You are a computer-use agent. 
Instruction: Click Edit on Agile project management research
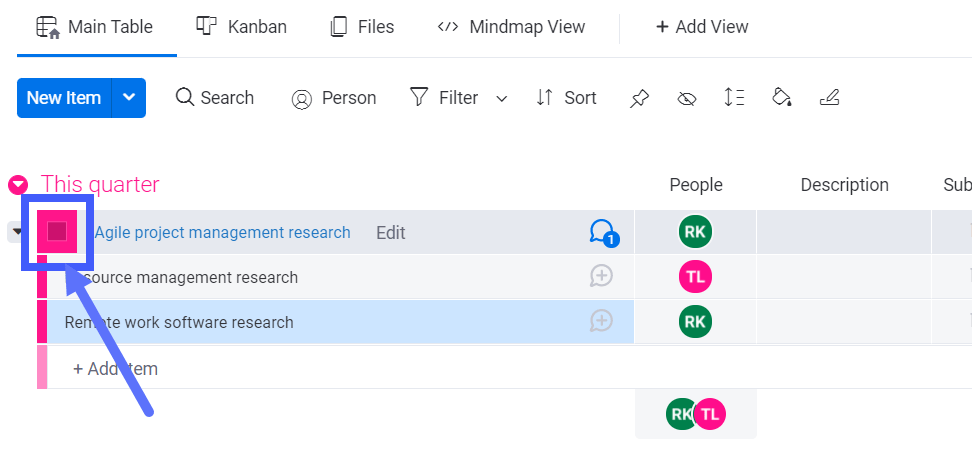(x=391, y=233)
